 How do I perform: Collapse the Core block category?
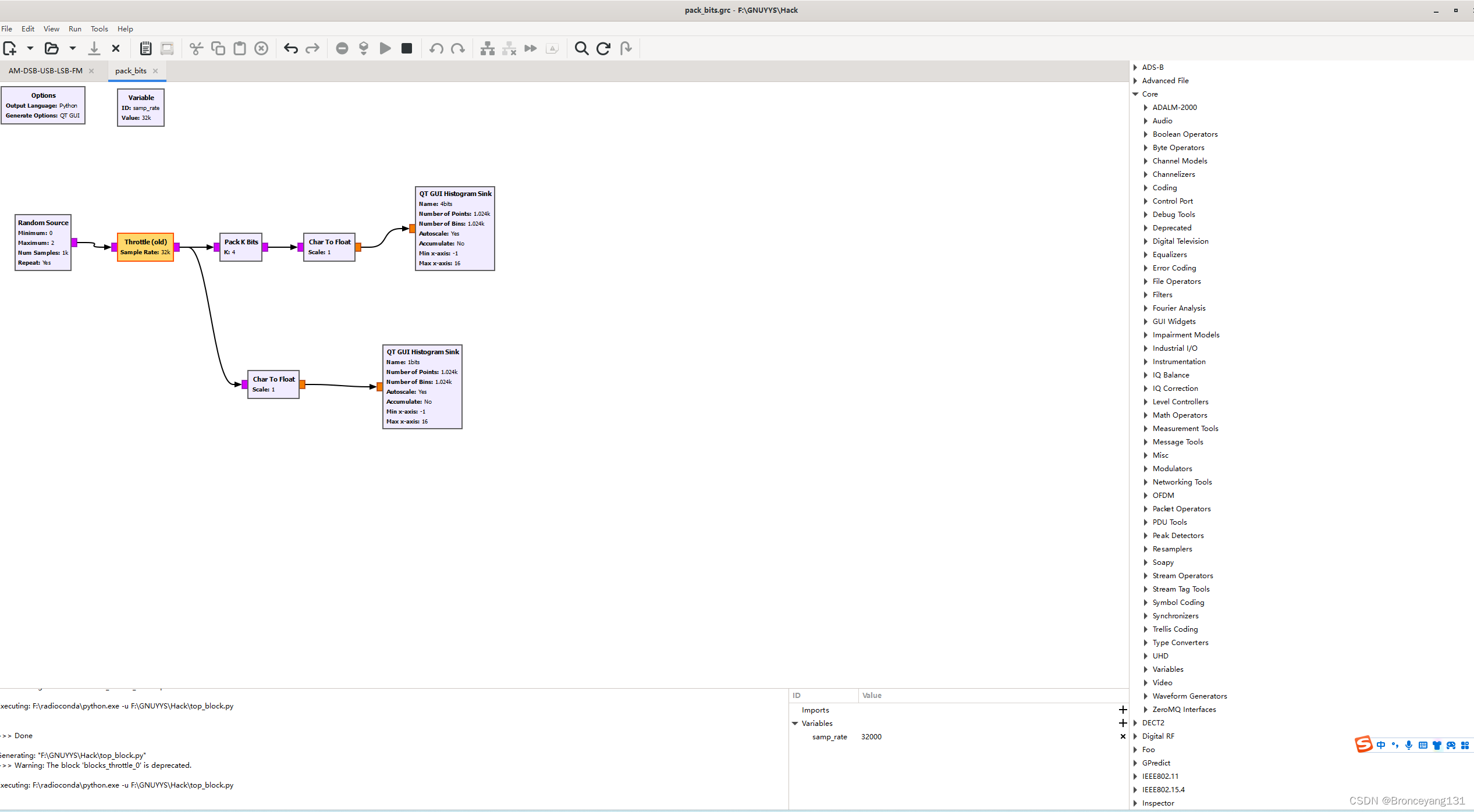click(x=1135, y=94)
